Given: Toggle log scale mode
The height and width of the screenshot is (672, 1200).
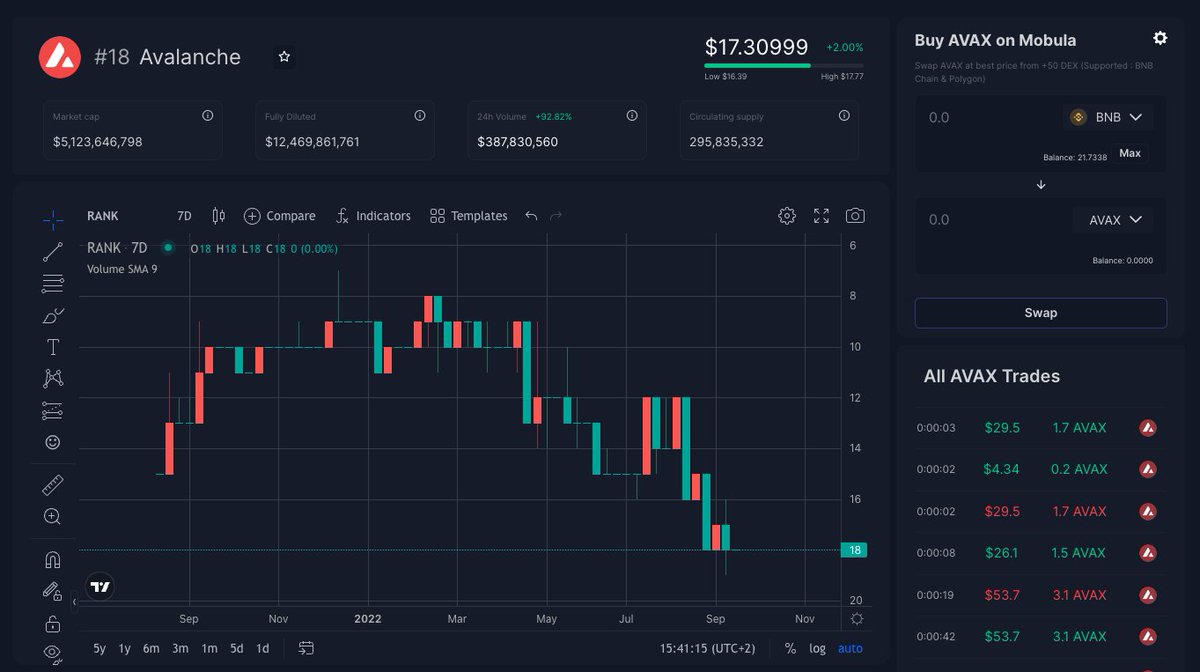Looking at the screenshot, I should pyautogui.click(x=817, y=648).
